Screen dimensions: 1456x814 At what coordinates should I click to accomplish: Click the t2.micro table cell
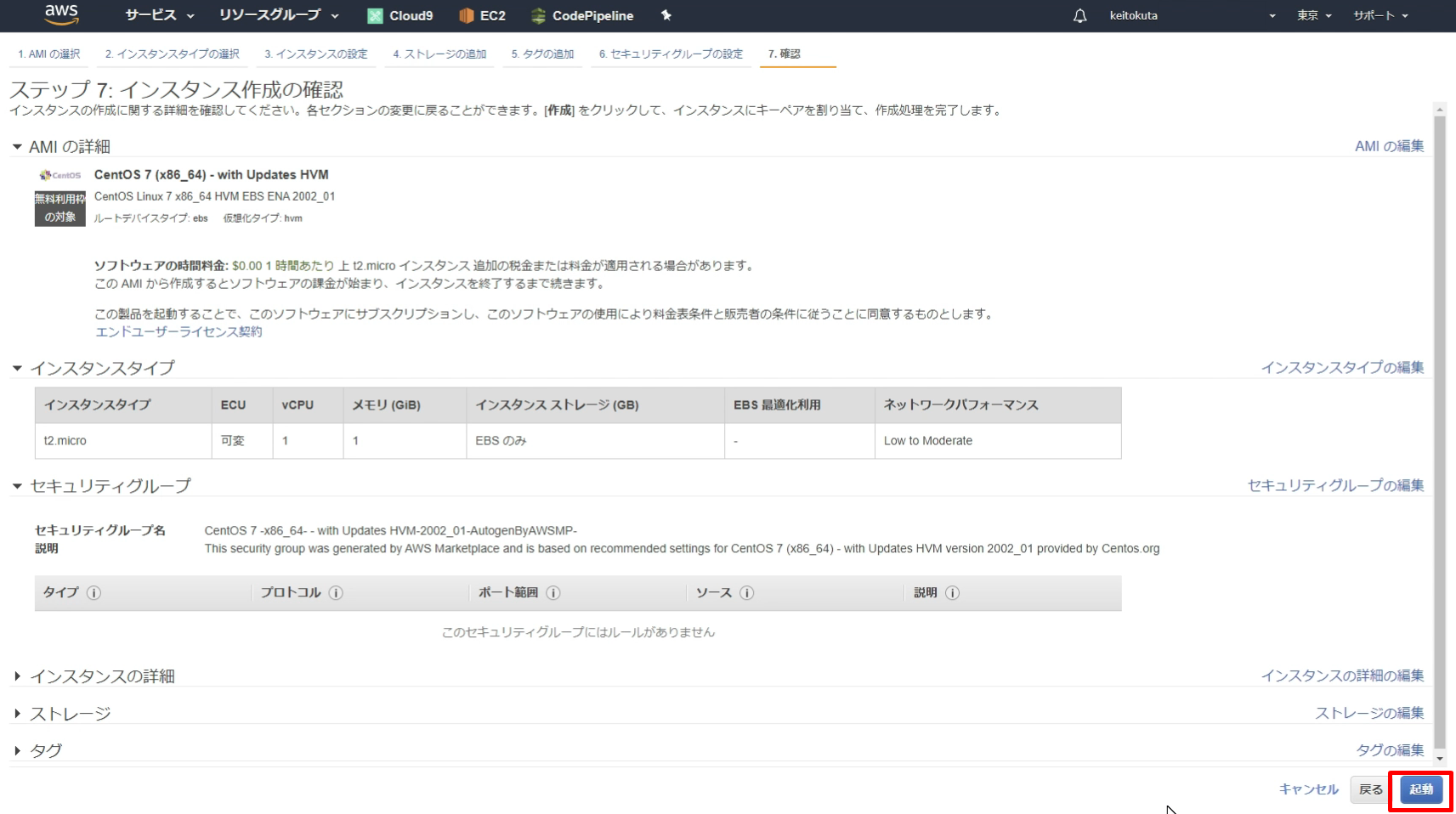point(123,441)
